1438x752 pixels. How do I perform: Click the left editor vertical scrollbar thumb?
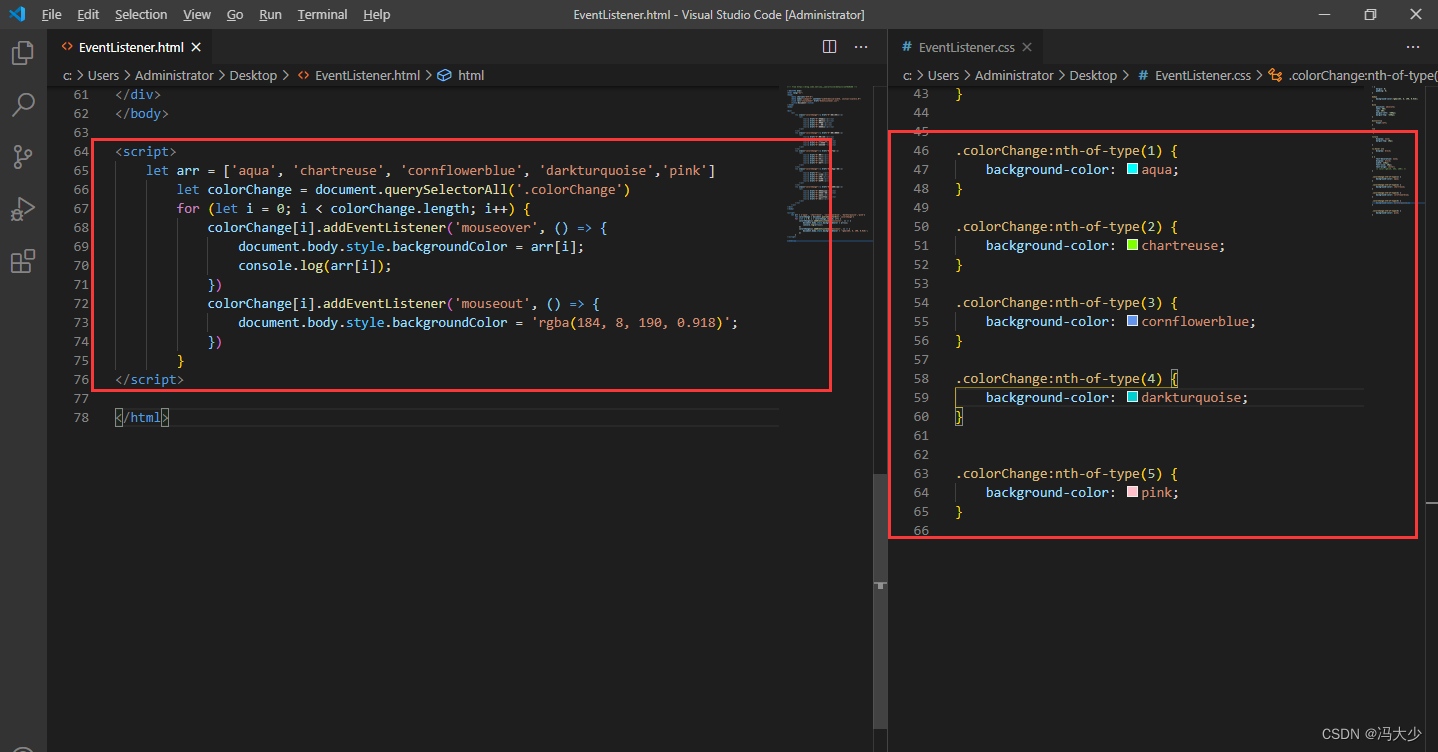[880, 601]
